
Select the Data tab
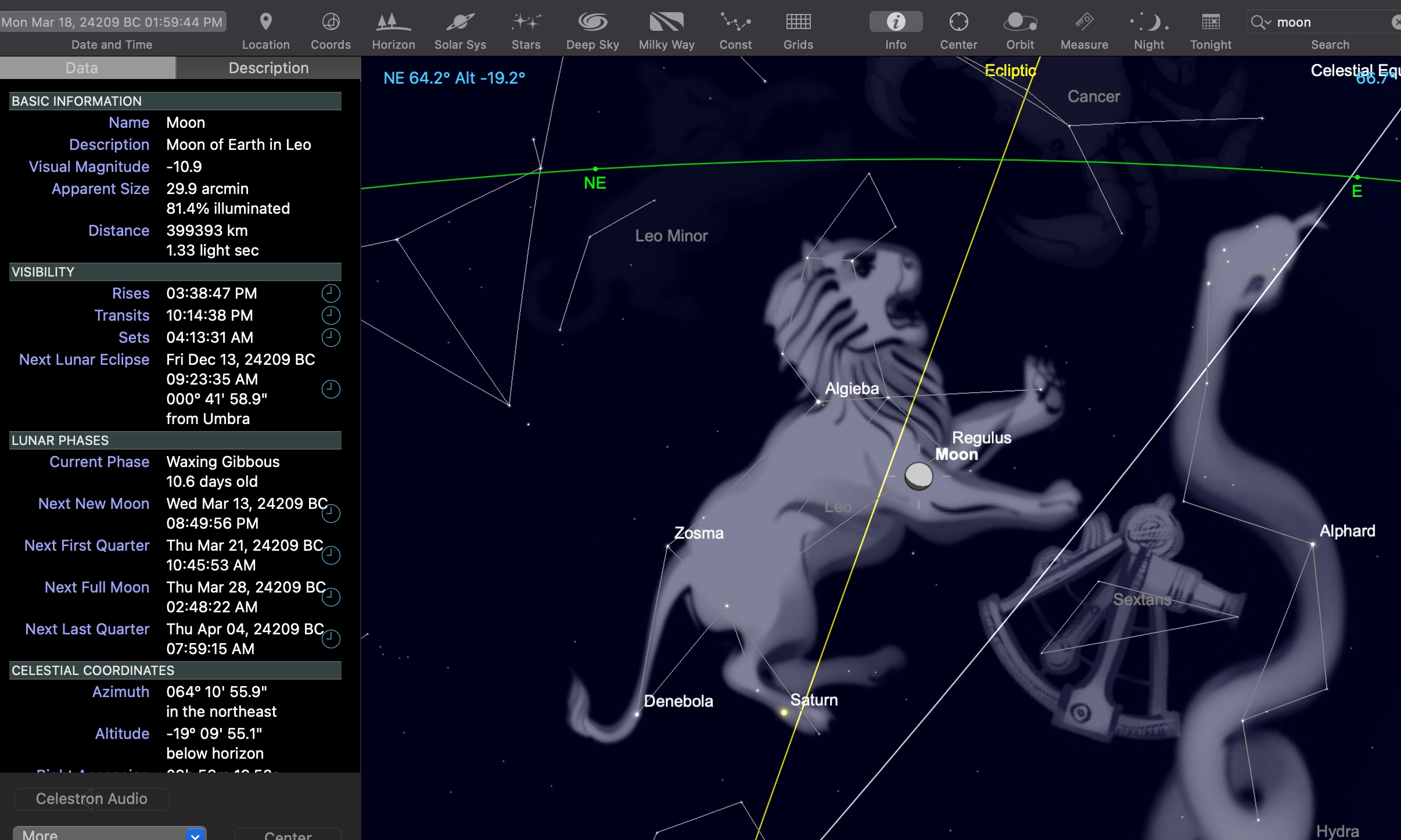tap(82, 68)
